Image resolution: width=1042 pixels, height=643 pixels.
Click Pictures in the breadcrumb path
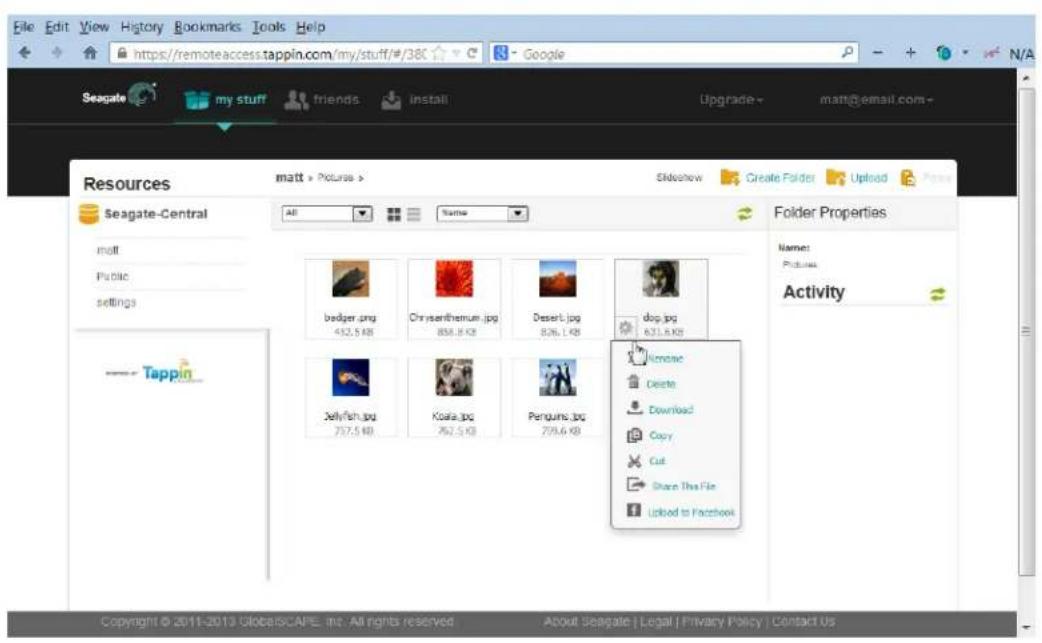tap(336, 177)
